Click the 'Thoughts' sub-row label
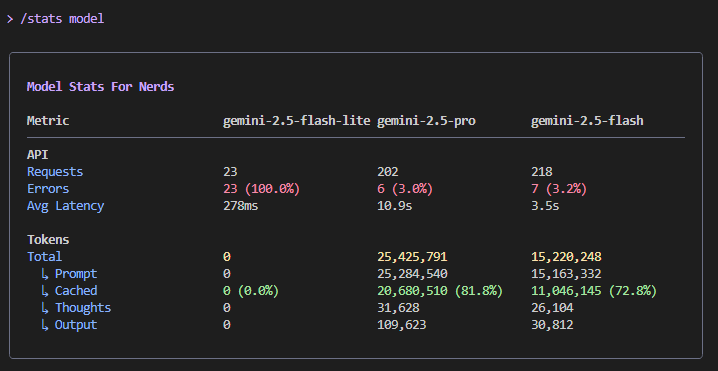This screenshot has height=371, width=718. [83, 308]
